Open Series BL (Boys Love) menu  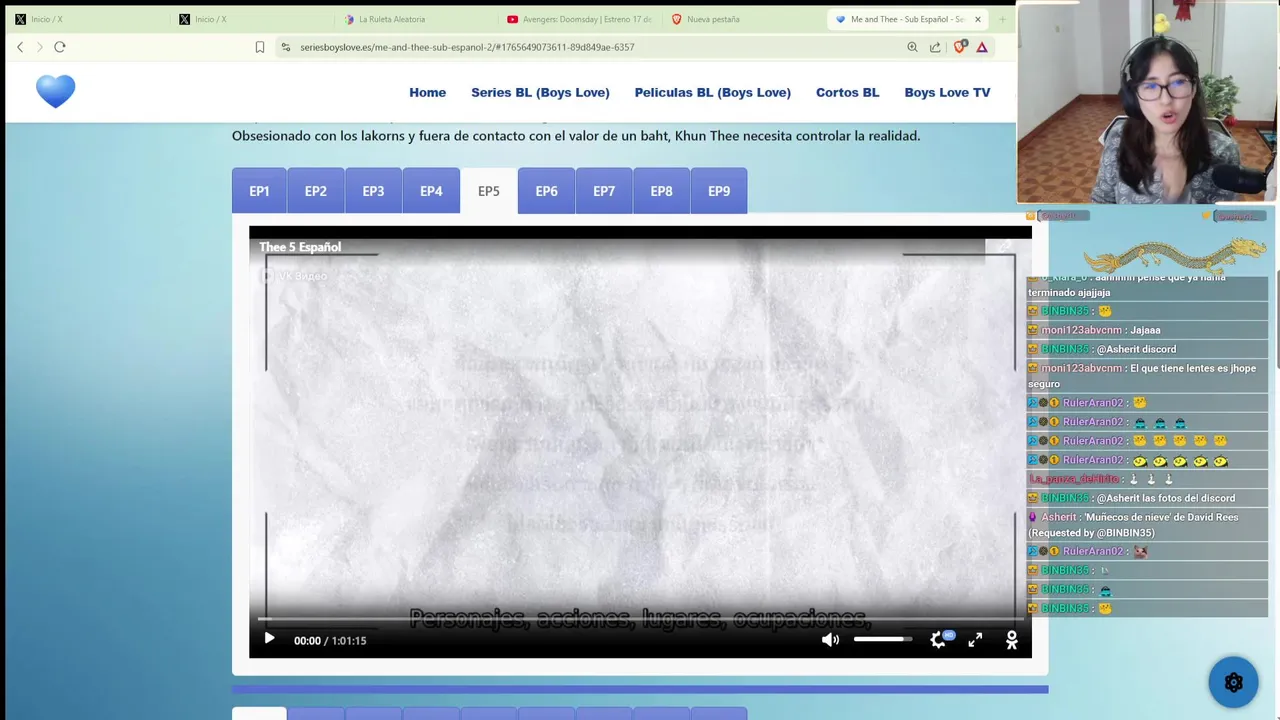[540, 92]
